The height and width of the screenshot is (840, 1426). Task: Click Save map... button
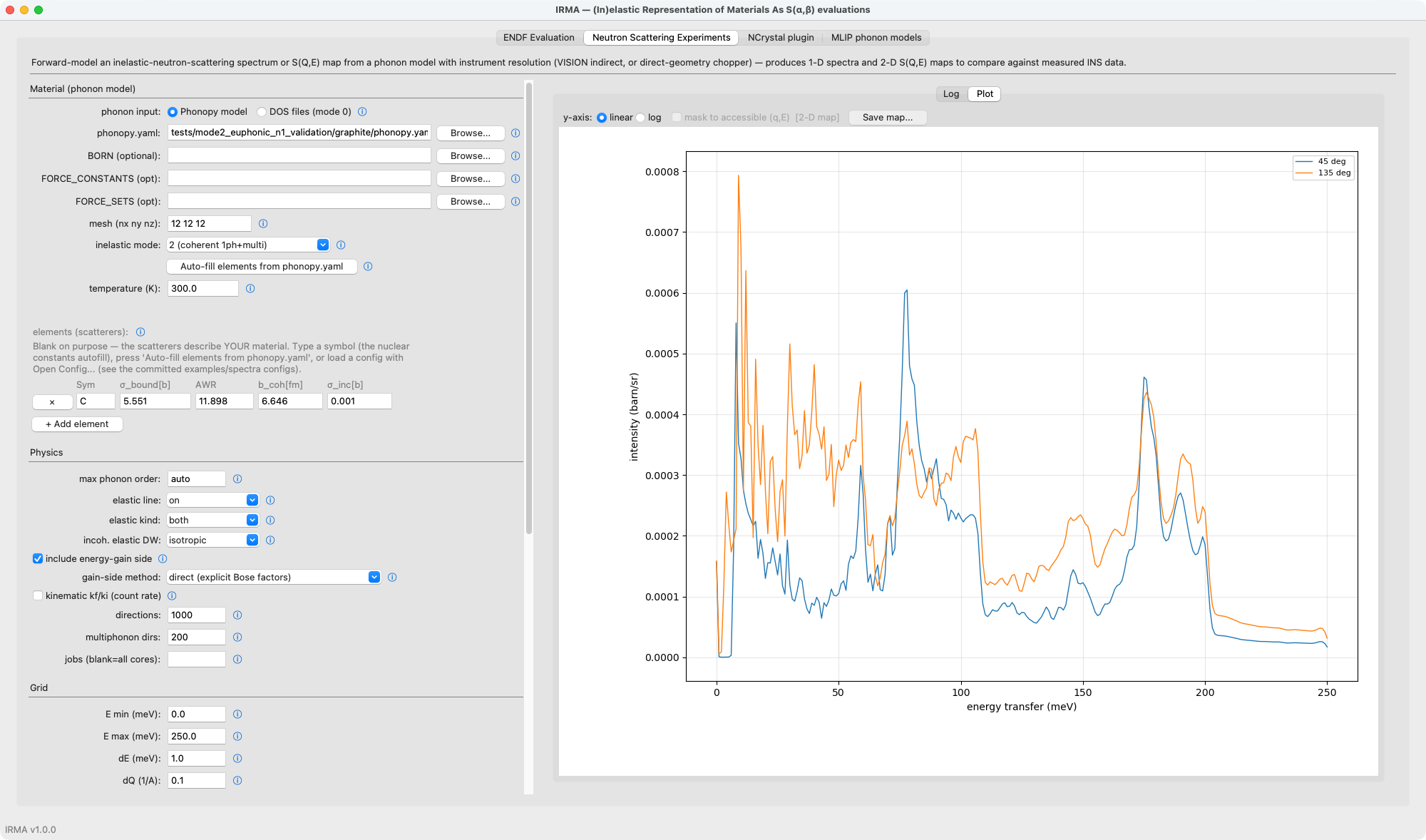click(888, 118)
